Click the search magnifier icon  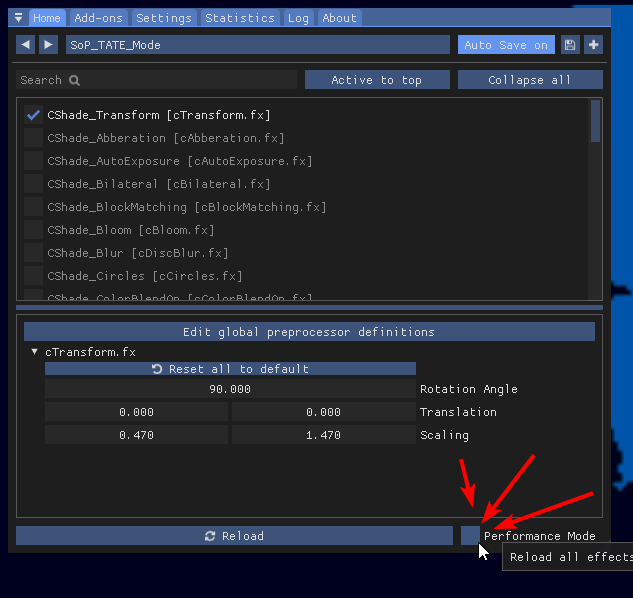pyautogui.click(x=74, y=80)
